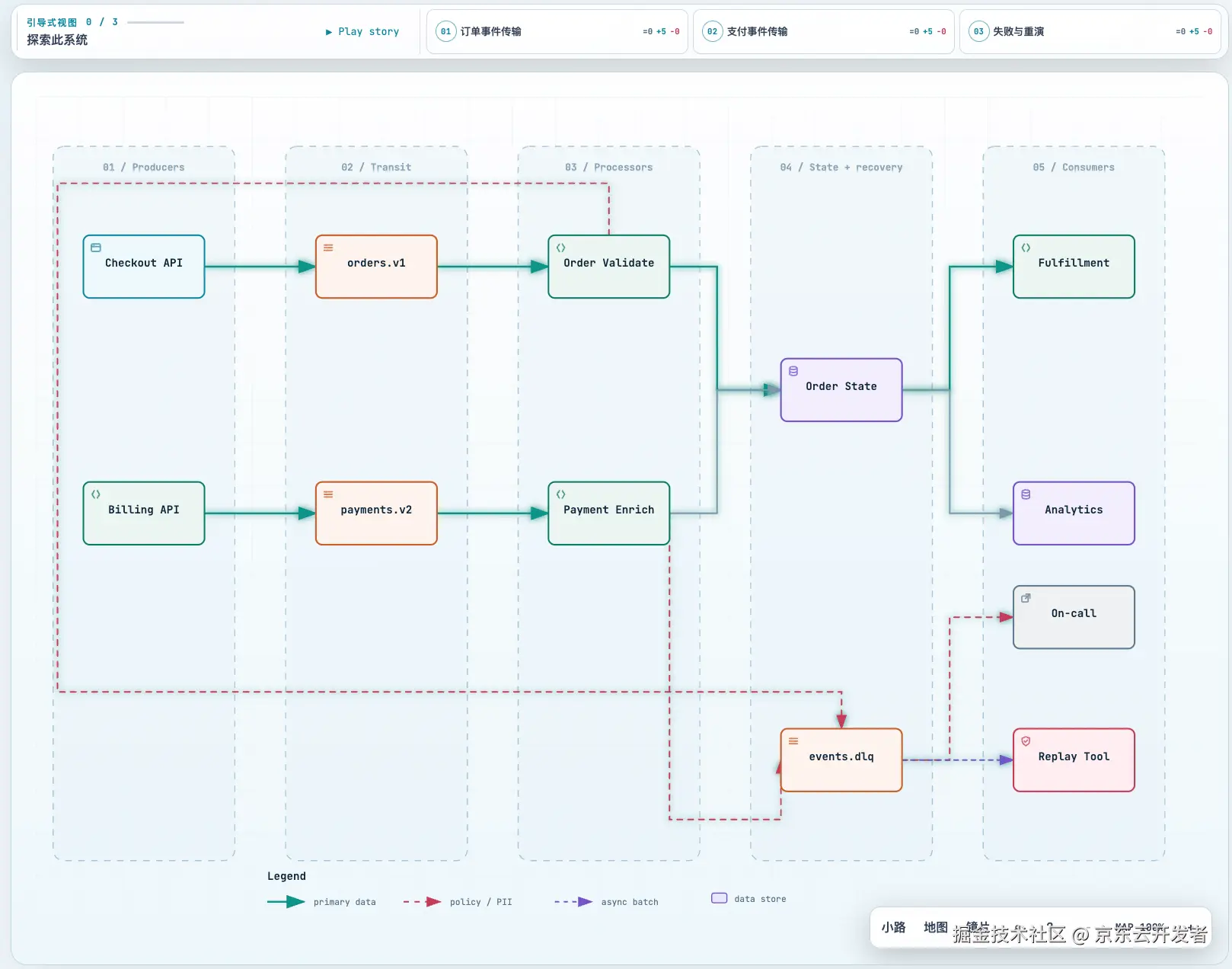Open story step 02 支付事件传输
1232x969 pixels.
pos(824,31)
